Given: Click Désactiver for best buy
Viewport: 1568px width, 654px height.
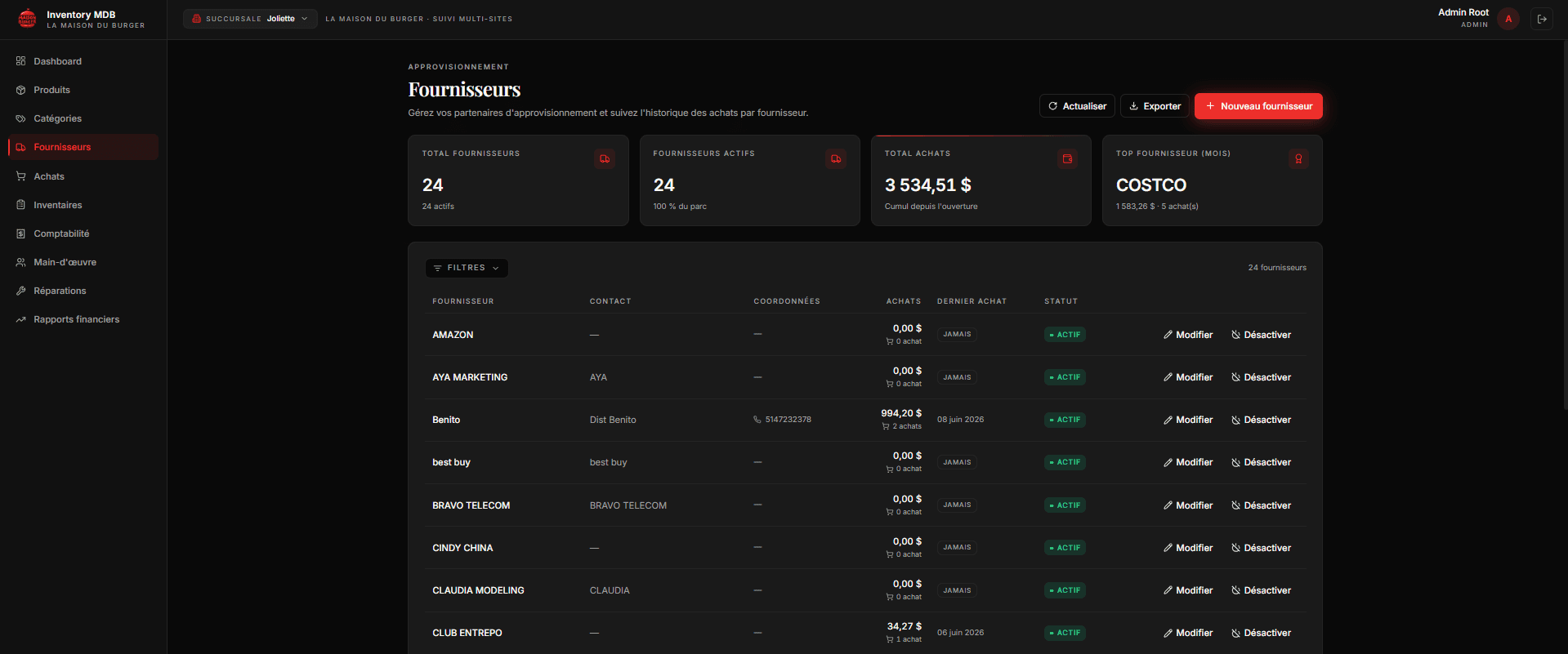Looking at the screenshot, I should 1262,462.
